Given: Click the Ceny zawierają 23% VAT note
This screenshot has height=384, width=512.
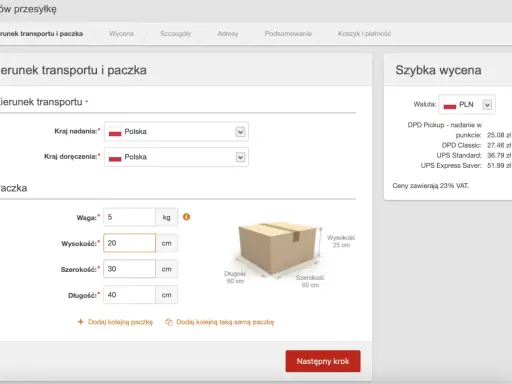Looking at the screenshot, I should 431,186.
